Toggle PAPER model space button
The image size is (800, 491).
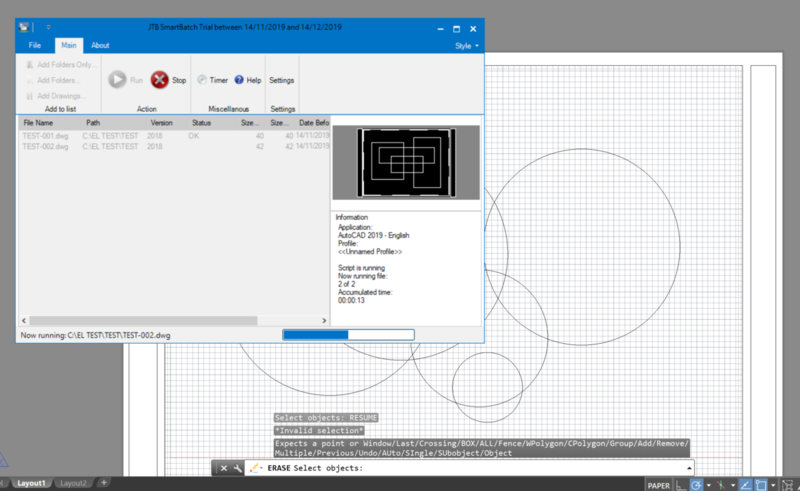pos(658,484)
